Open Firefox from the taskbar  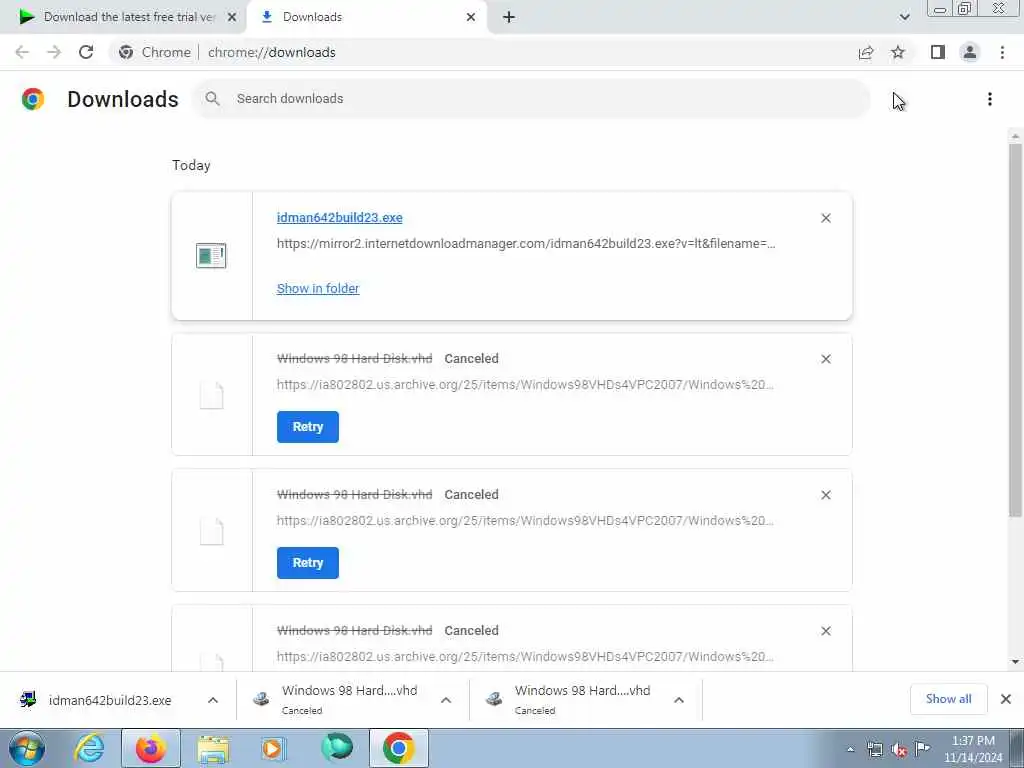tap(151, 748)
